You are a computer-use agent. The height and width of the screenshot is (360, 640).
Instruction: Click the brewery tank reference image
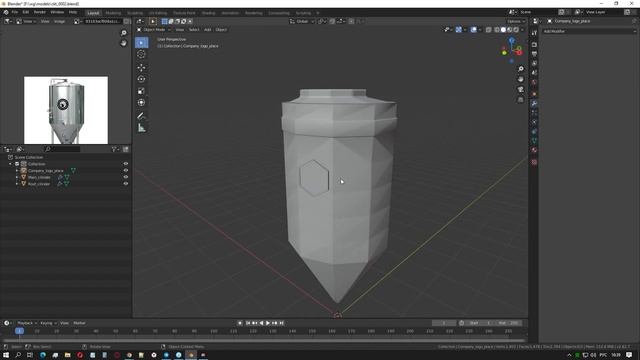coord(66,110)
